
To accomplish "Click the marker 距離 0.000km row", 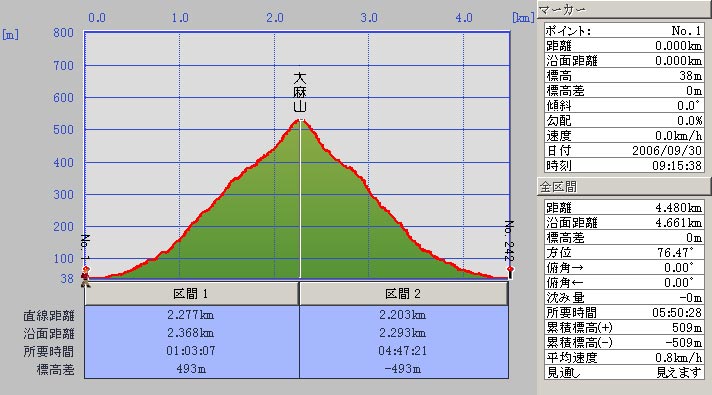I will click(624, 46).
